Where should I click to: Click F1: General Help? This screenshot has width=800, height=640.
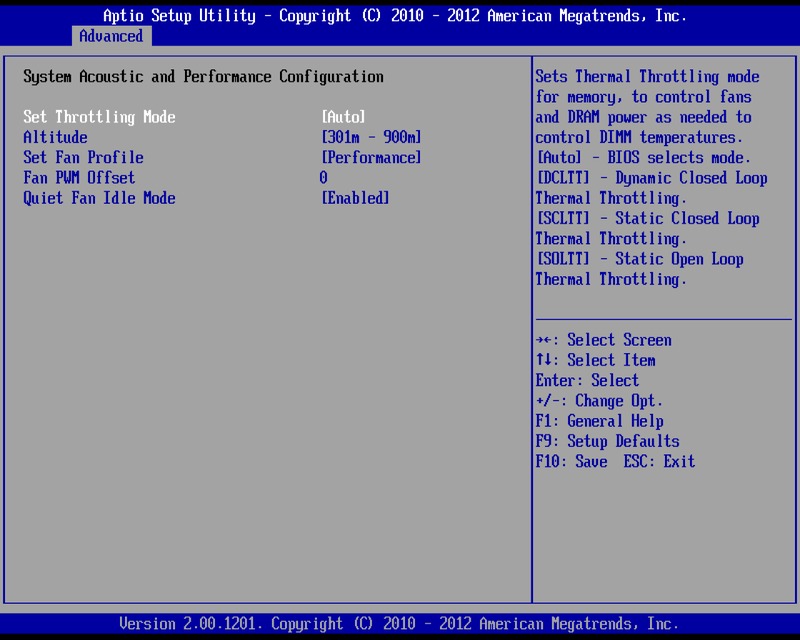pyautogui.click(x=599, y=421)
